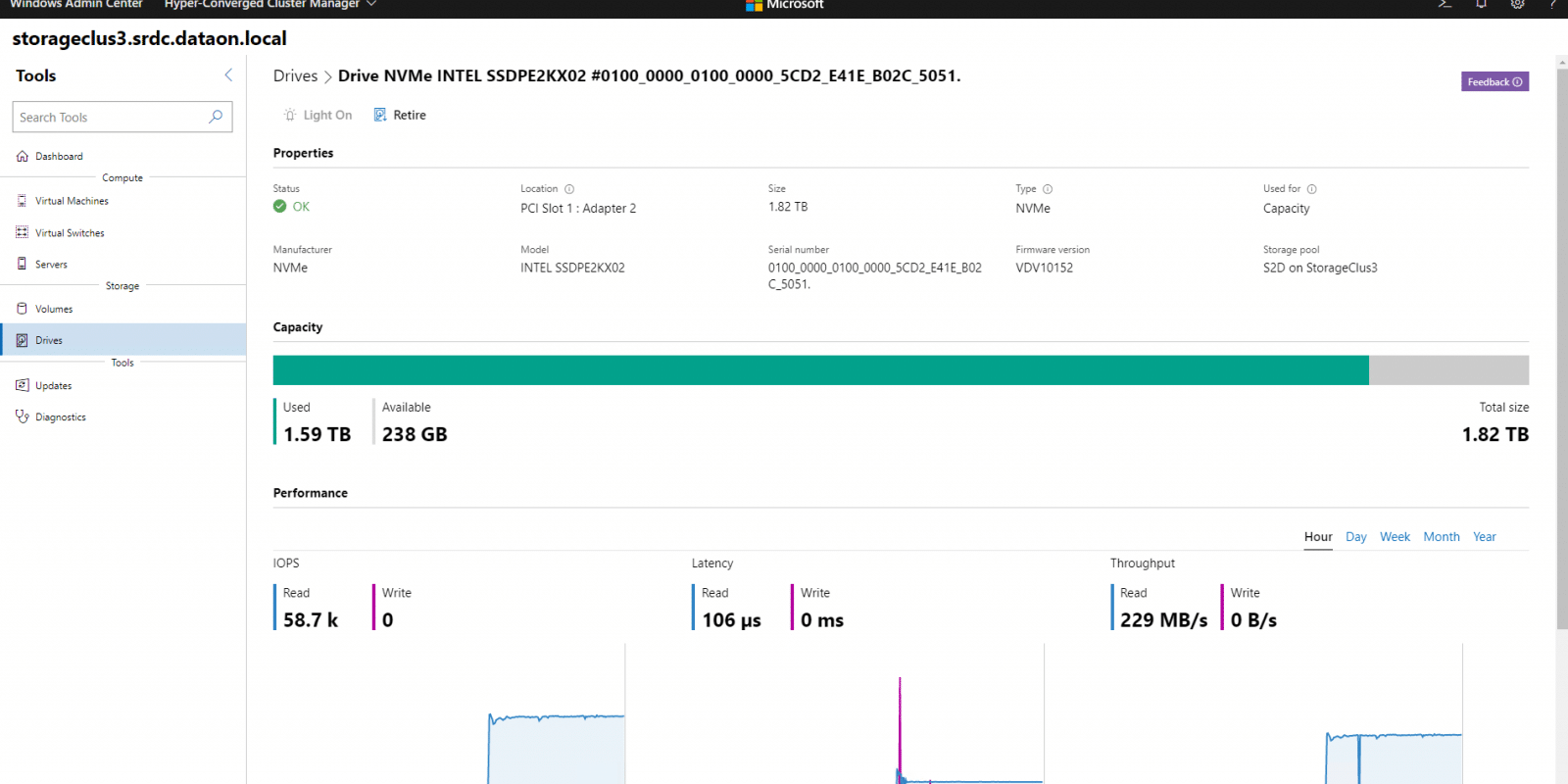Image resolution: width=1568 pixels, height=784 pixels.
Task: Click the 106 µs read latency value
Action: pos(732,620)
